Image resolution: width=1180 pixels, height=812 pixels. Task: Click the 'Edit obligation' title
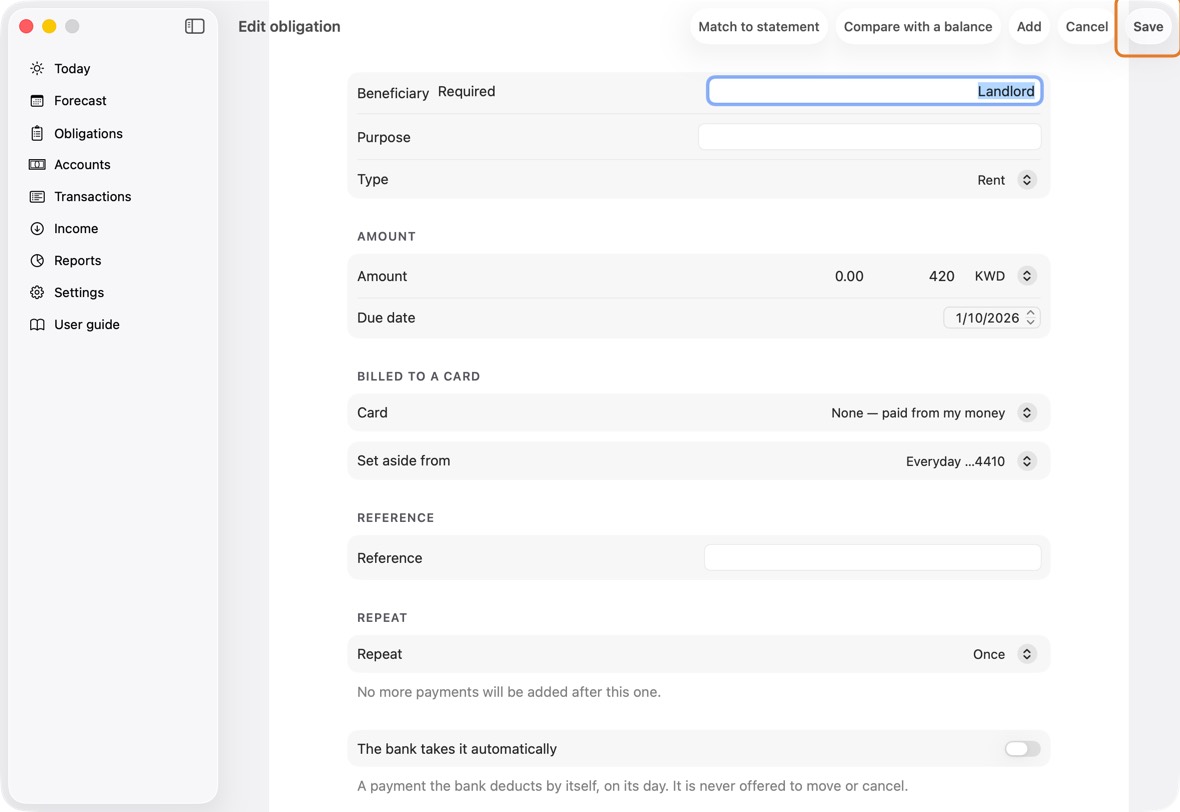click(x=289, y=26)
